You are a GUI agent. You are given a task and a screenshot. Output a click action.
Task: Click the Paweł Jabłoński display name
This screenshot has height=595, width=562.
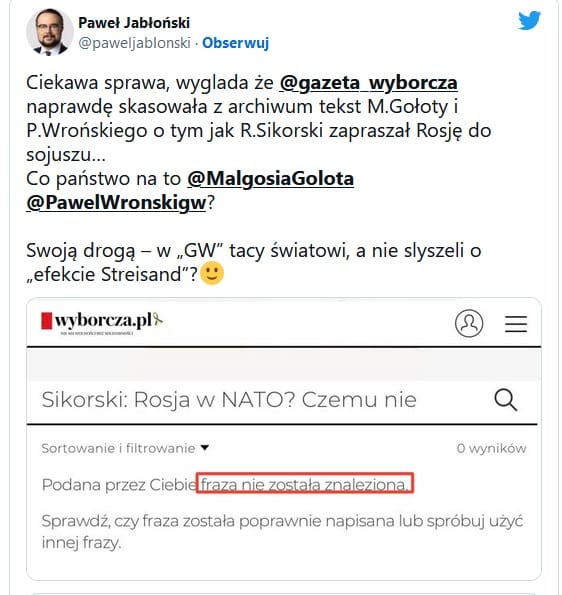pyautogui.click(x=134, y=23)
